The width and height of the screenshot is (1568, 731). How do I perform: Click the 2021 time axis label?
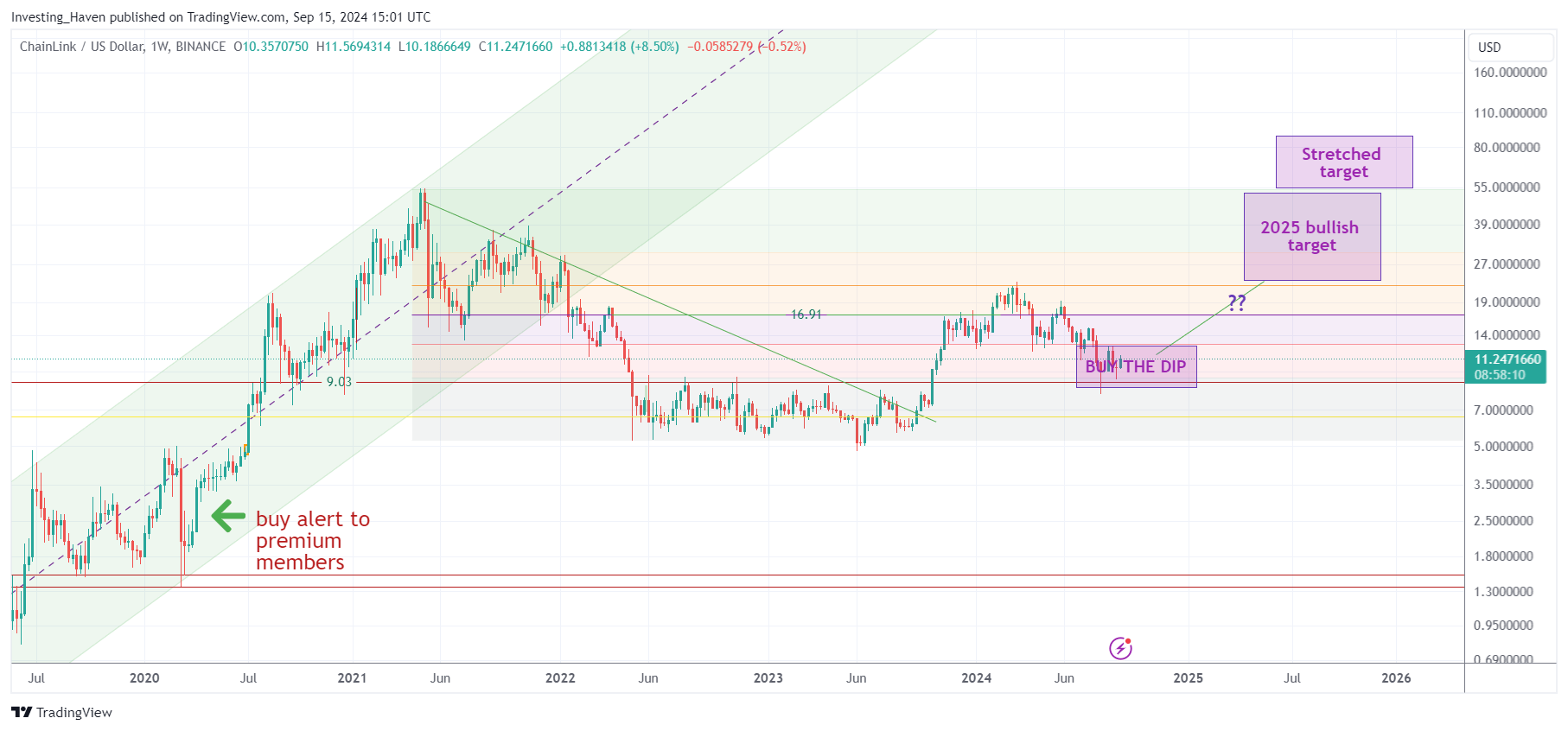click(352, 678)
